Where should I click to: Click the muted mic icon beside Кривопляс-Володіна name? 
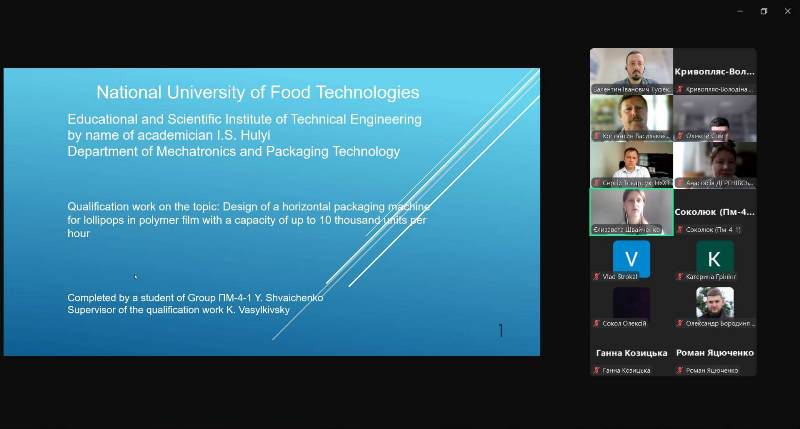point(680,89)
